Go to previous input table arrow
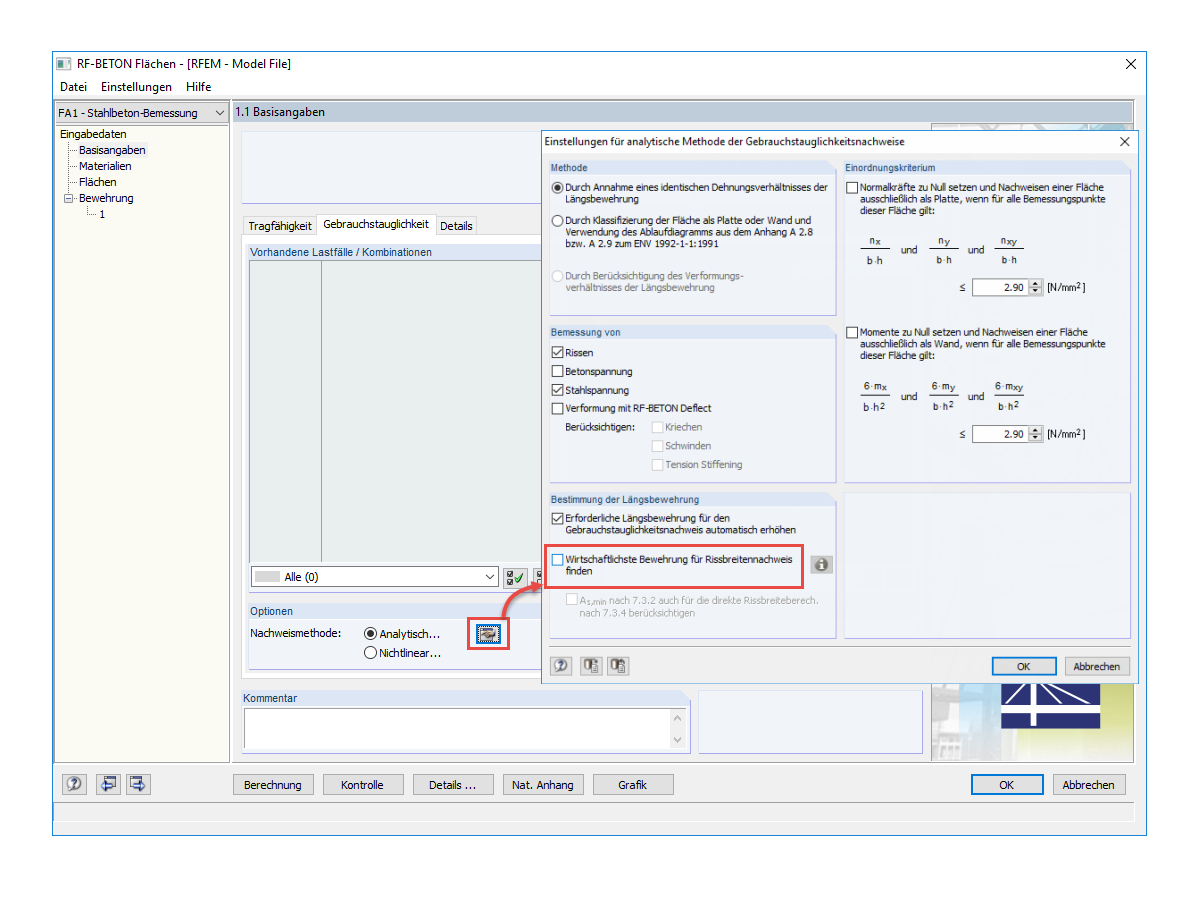 (x=108, y=784)
